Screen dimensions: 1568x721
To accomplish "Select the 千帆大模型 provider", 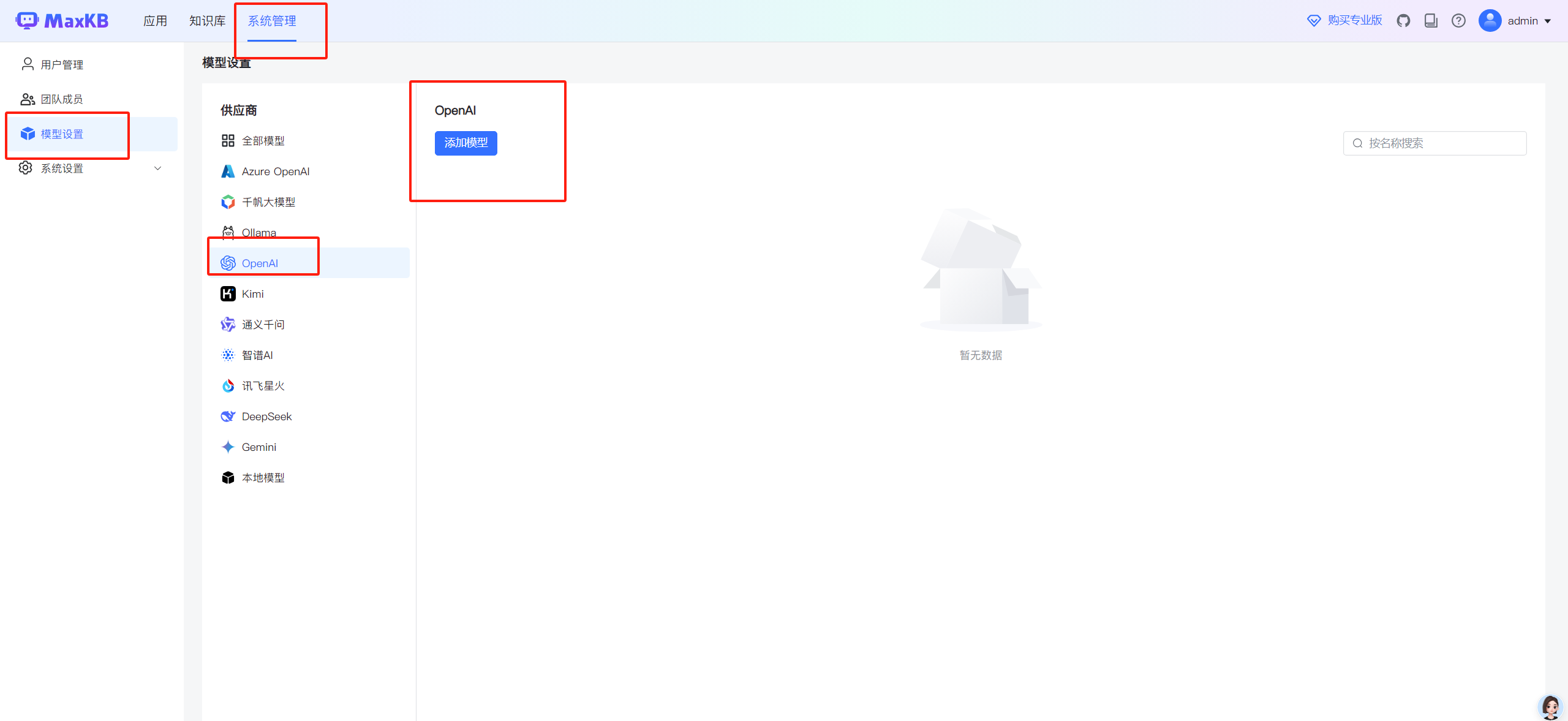I will pyautogui.click(x=269, y=202).
